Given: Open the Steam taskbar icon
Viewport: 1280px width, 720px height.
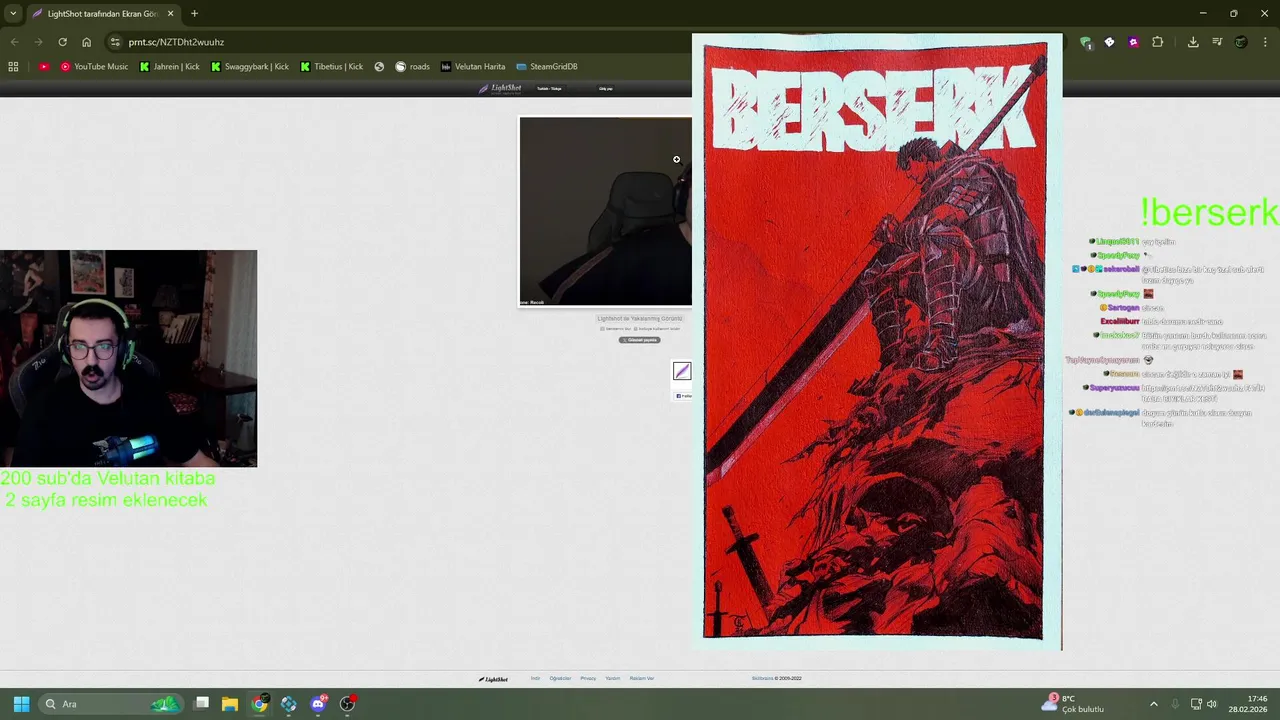Looking at the screenshot, I should pyautogui.click(x=288, y=704).
